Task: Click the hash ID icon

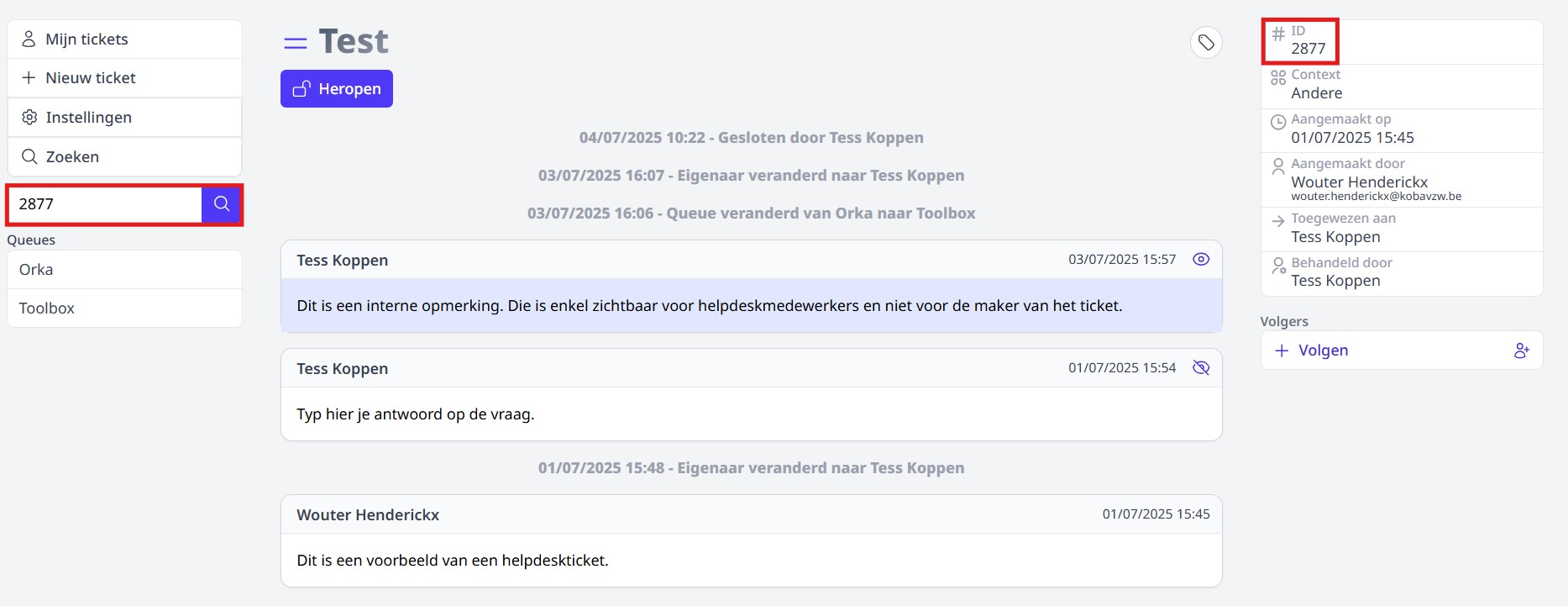Action: pyautogui.click(x=1278, y=34)
